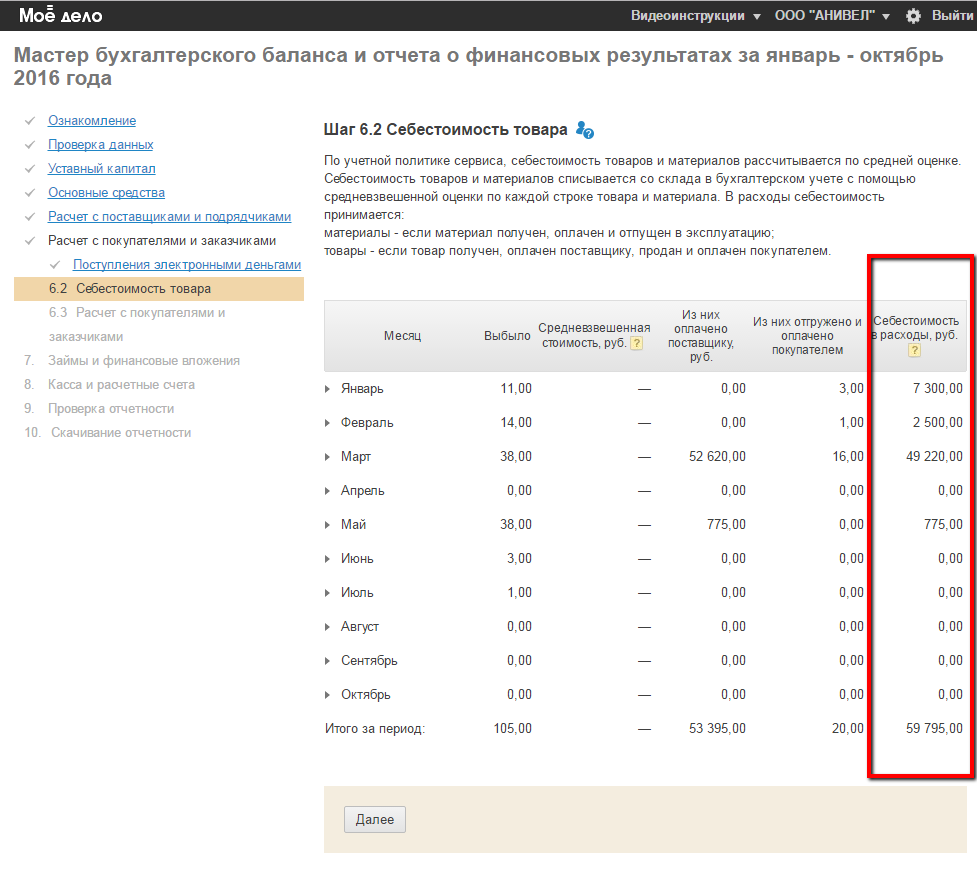The height and width of the screenshot is (883, 977).
Task: Click help icon beside step 6.2 title
Action: point(585,130)
